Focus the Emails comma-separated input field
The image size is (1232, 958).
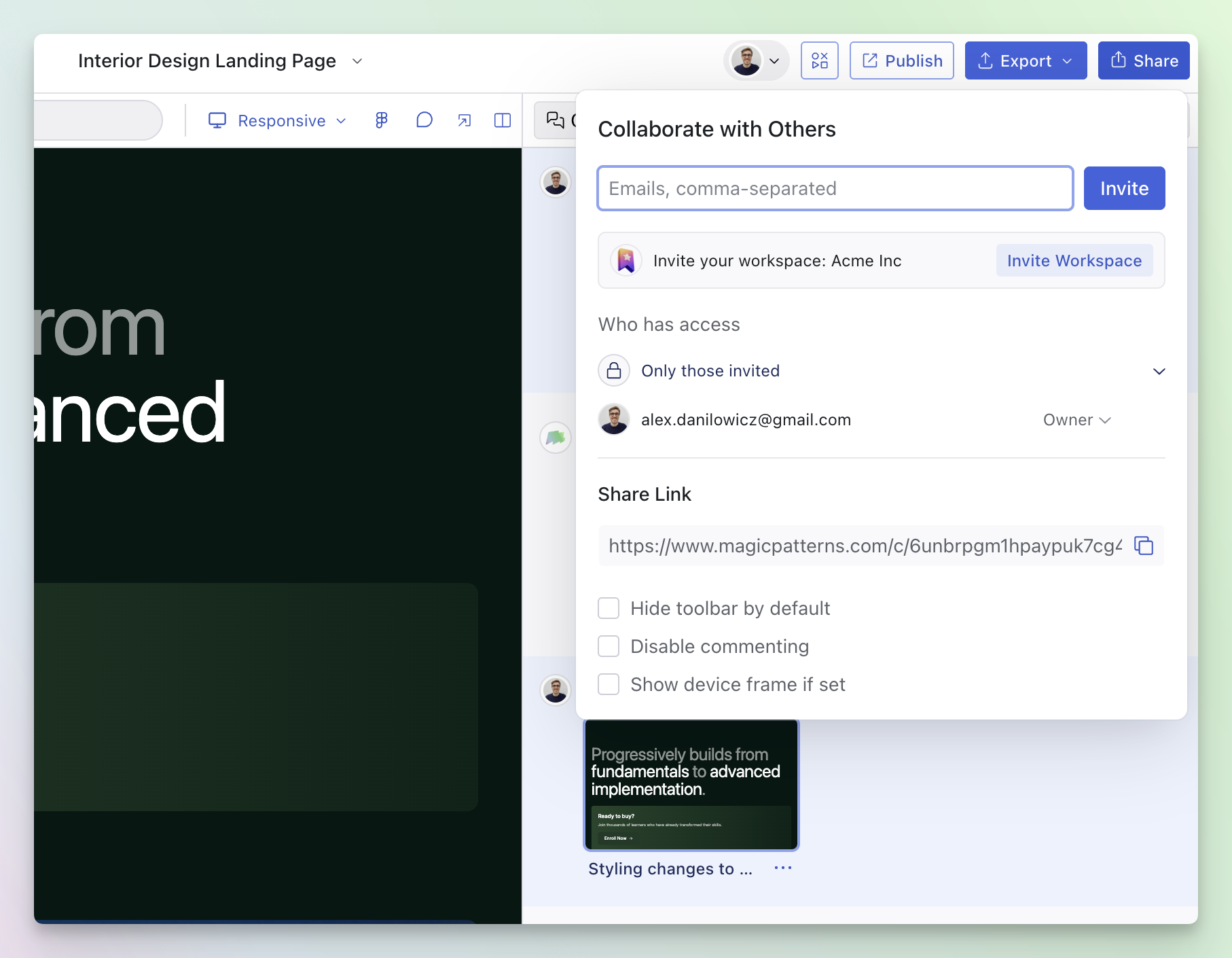(x=835, y=188)
